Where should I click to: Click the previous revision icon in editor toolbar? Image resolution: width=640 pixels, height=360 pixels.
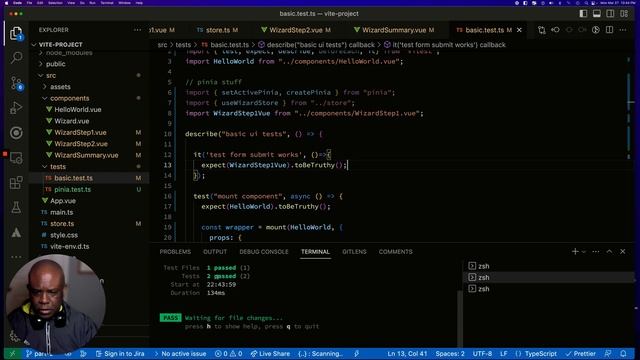coord(555,30)
